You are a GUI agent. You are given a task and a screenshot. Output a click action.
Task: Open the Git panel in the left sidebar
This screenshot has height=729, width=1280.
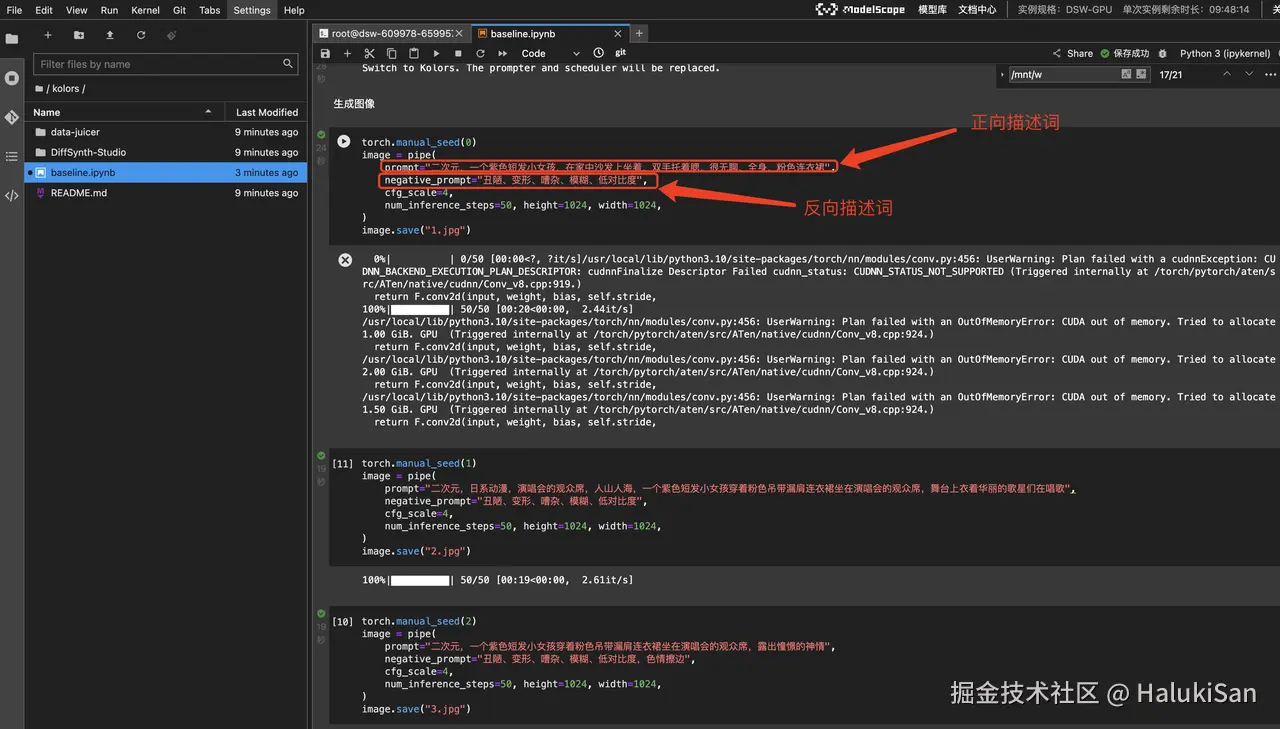click(12, 117)
